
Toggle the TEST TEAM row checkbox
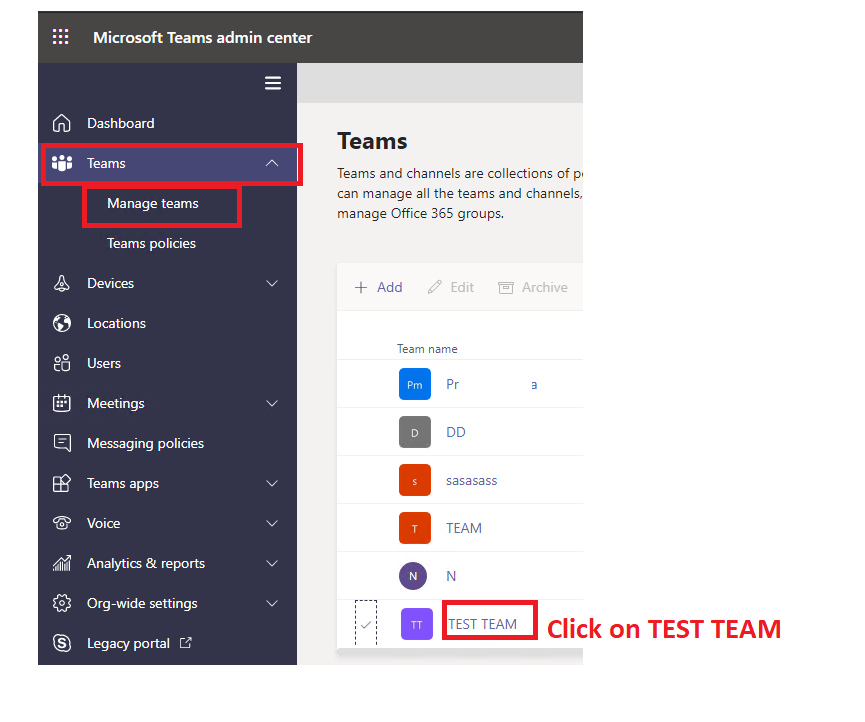366,623
